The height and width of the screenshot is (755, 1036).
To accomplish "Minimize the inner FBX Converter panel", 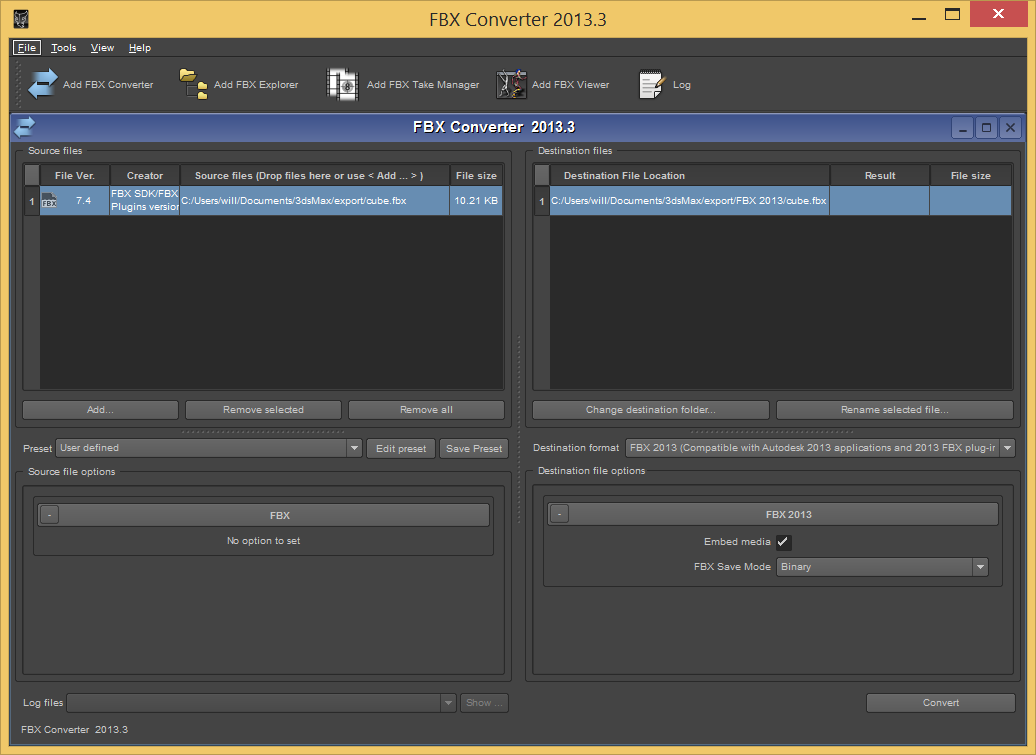I will 963,127.
